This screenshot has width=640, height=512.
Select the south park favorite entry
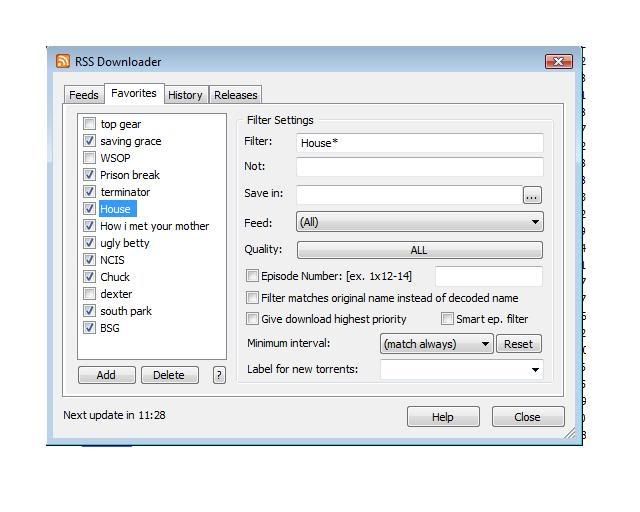point(126,311)
